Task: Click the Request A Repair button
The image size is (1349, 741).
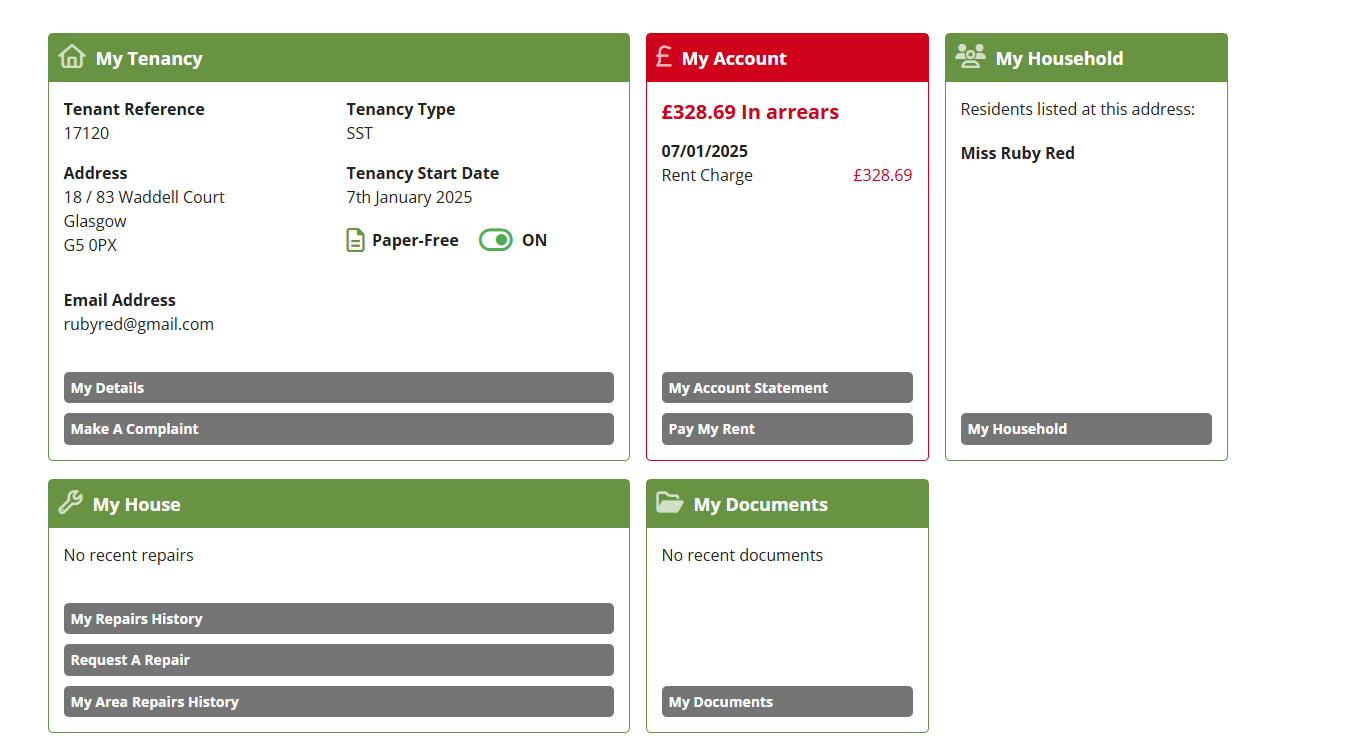Action: [x=338, y=660]
